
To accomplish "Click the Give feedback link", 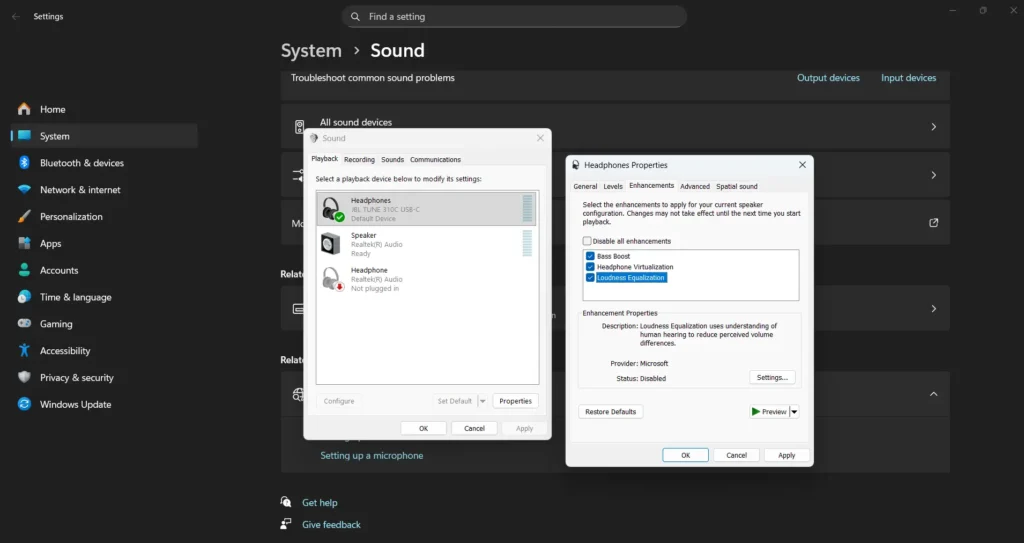I will (331, 524).
